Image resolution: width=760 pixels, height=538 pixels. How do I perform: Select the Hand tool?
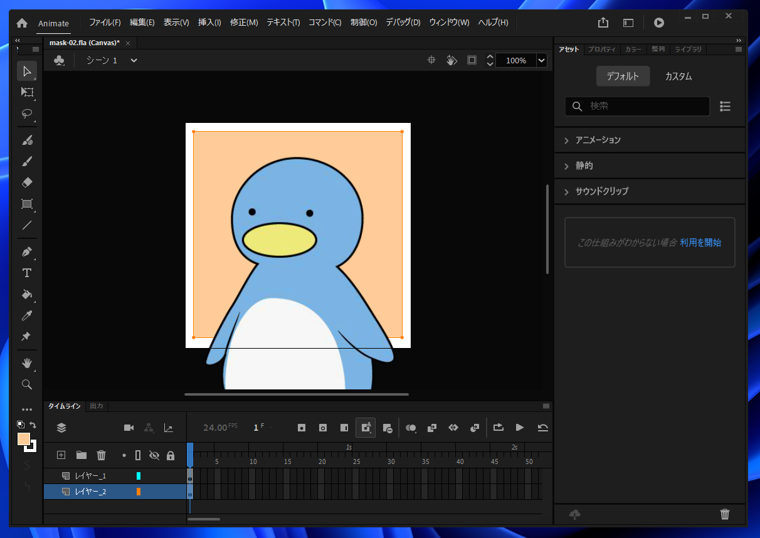27,363
